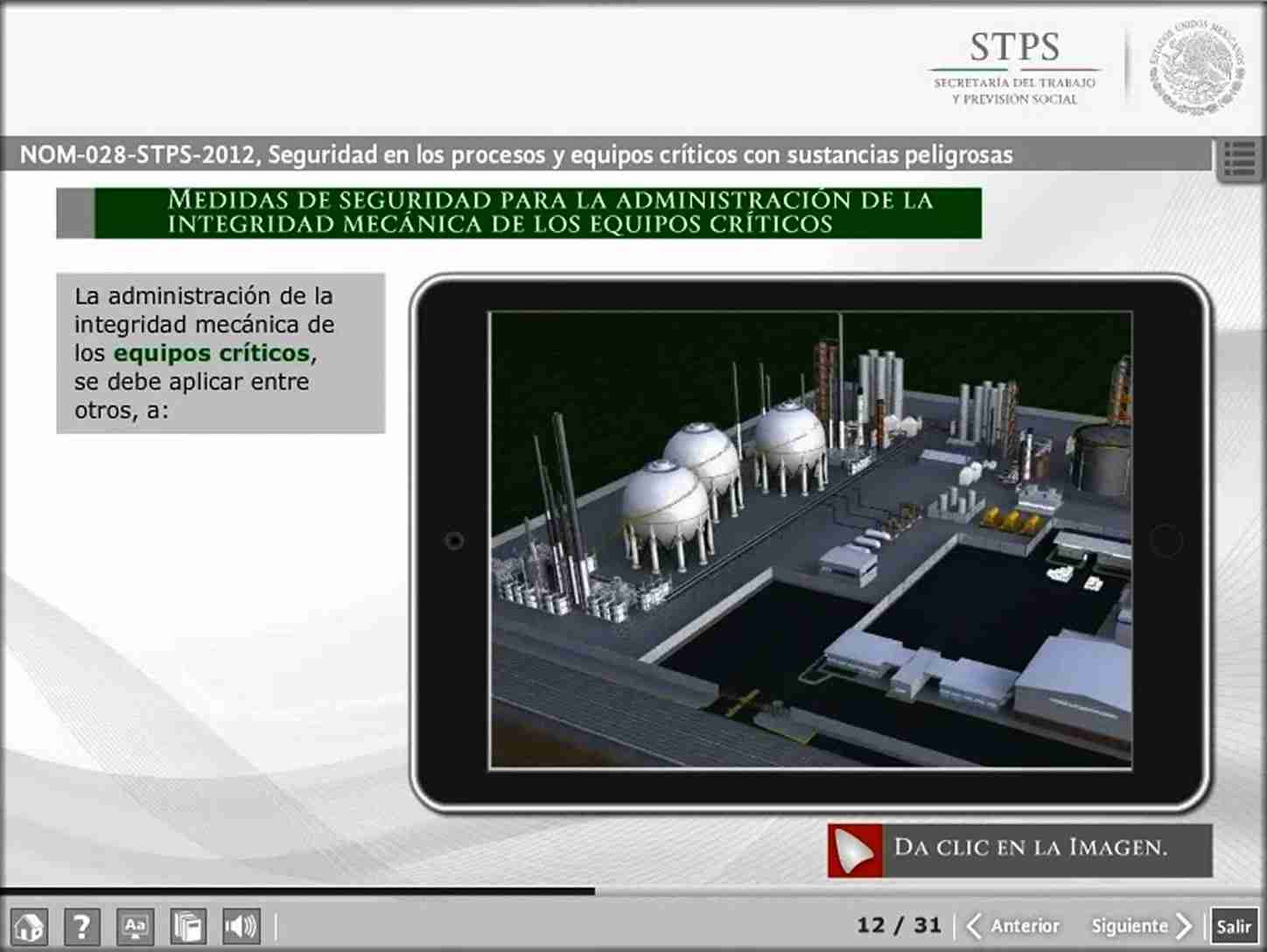This screenshot has width=1267, height=952.
Task: Click the green 'equipos críticos' highlighted text
Action: pos(212,353)
